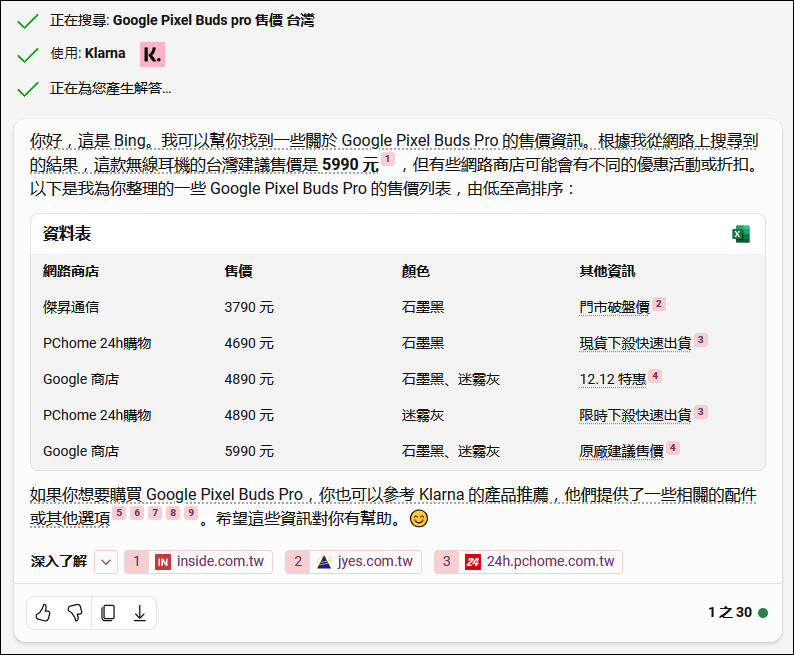Click citation number 7
Screen dimensions: 794x655
155,513
